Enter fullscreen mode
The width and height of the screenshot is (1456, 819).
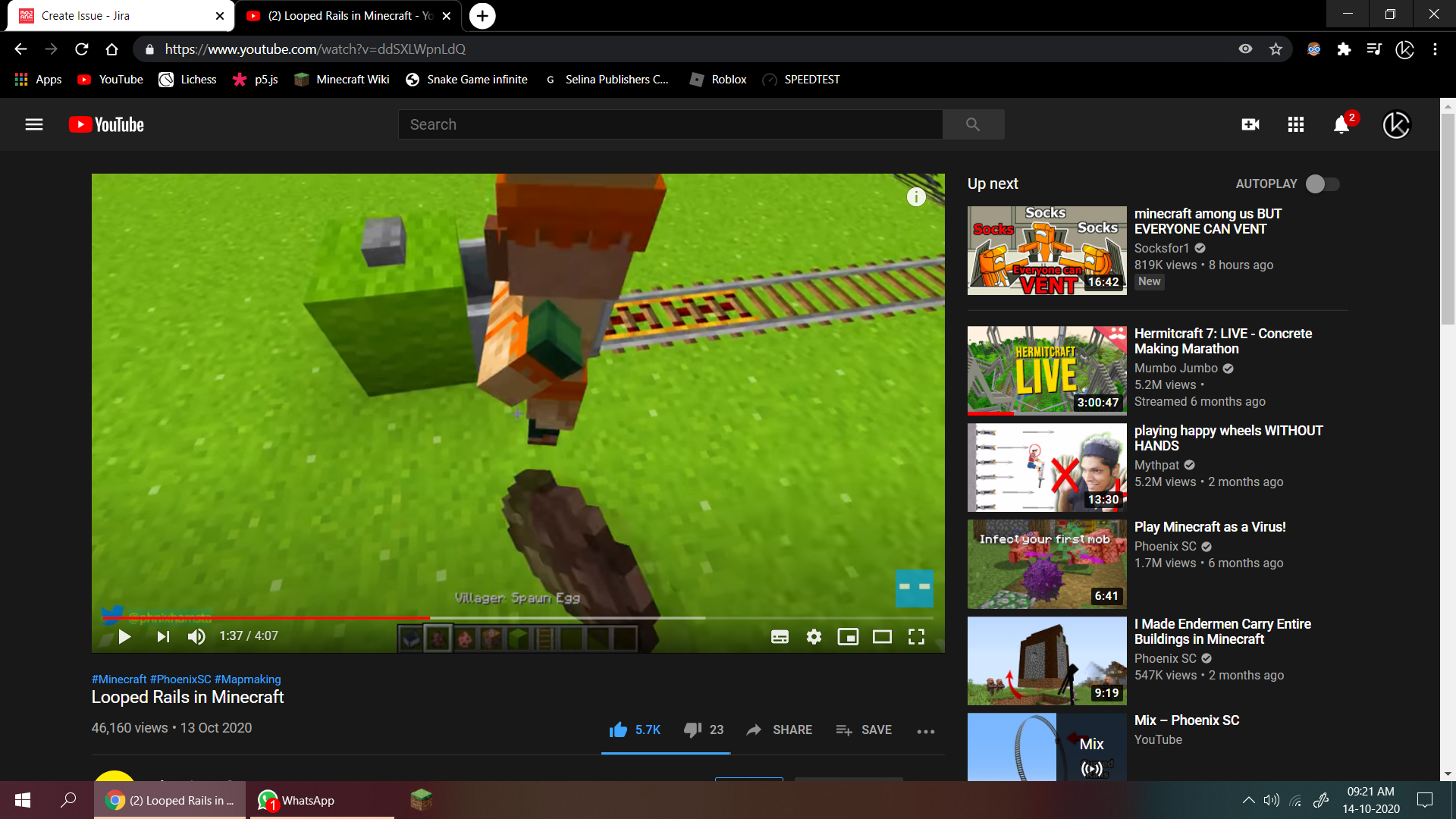click(x=916, y=637)
